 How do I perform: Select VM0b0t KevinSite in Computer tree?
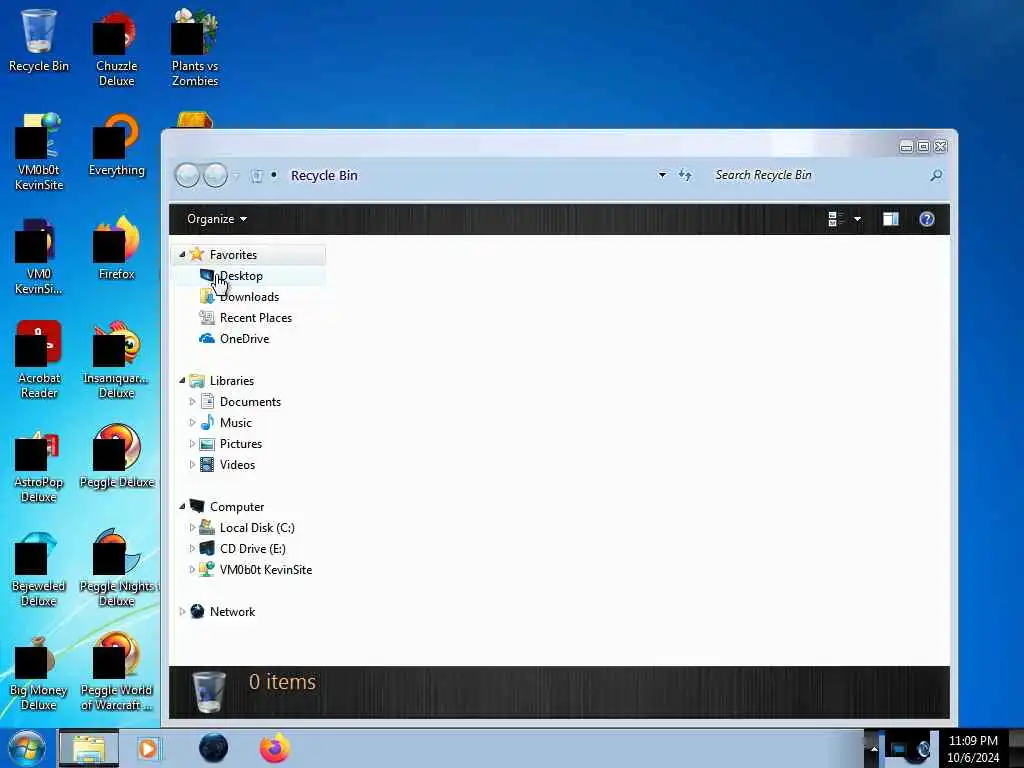[266, 569]
